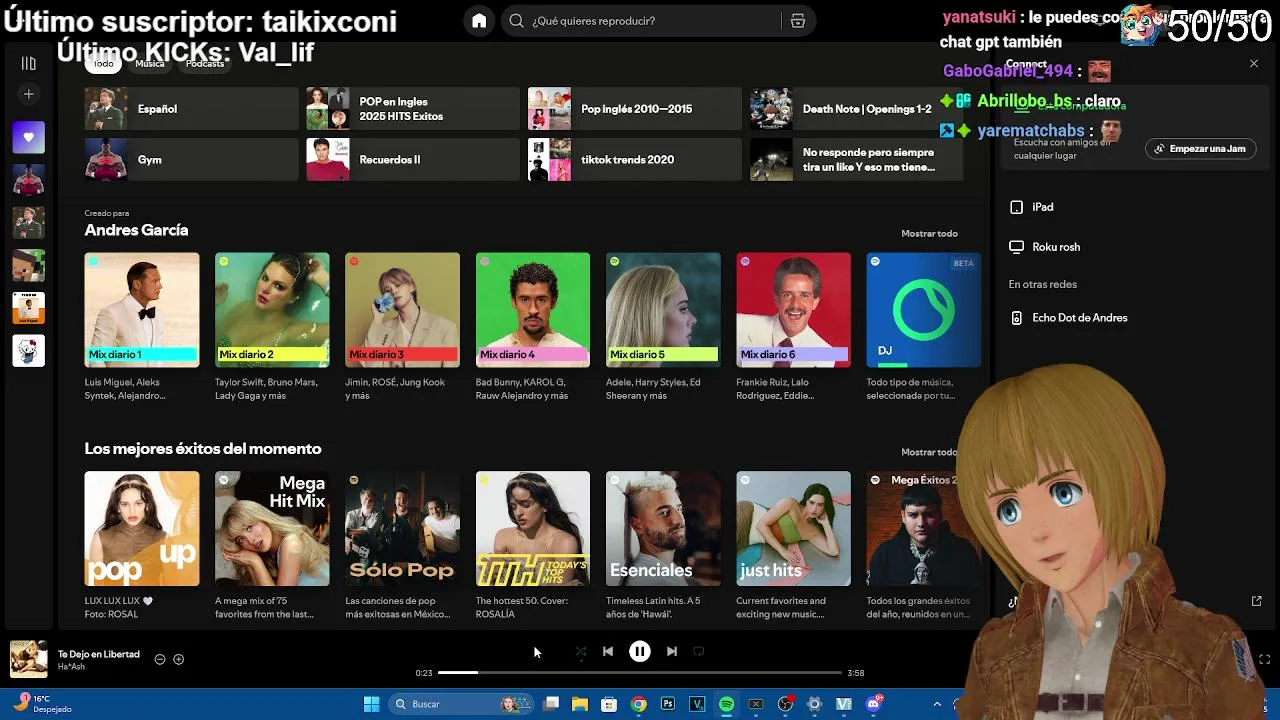Click Los mejores éxitos del momento heading

[203, 449]
